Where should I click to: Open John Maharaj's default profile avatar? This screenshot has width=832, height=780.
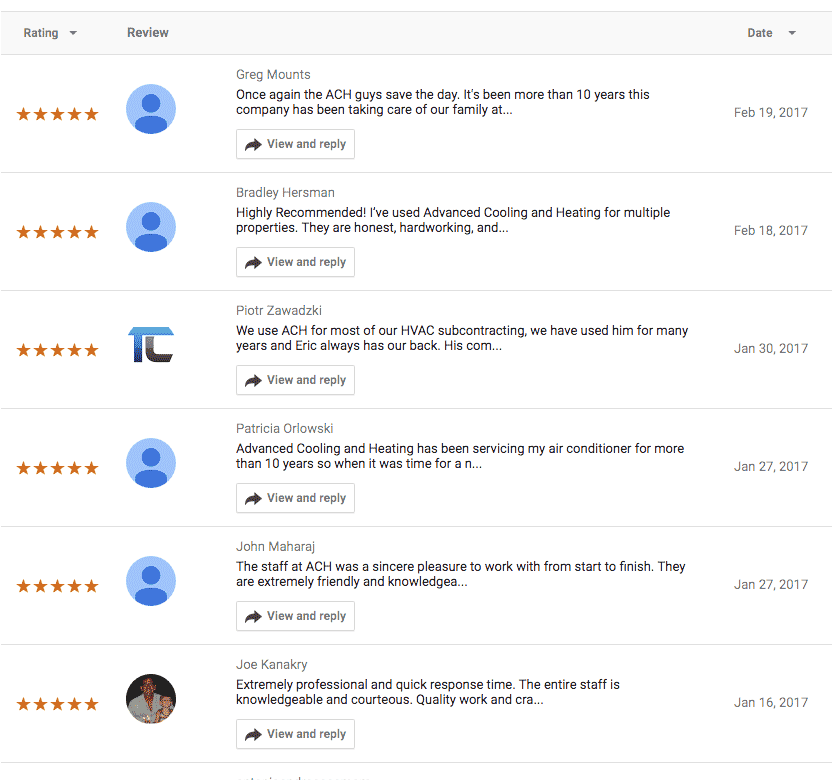pyautogui.click(x=151, y=581)
